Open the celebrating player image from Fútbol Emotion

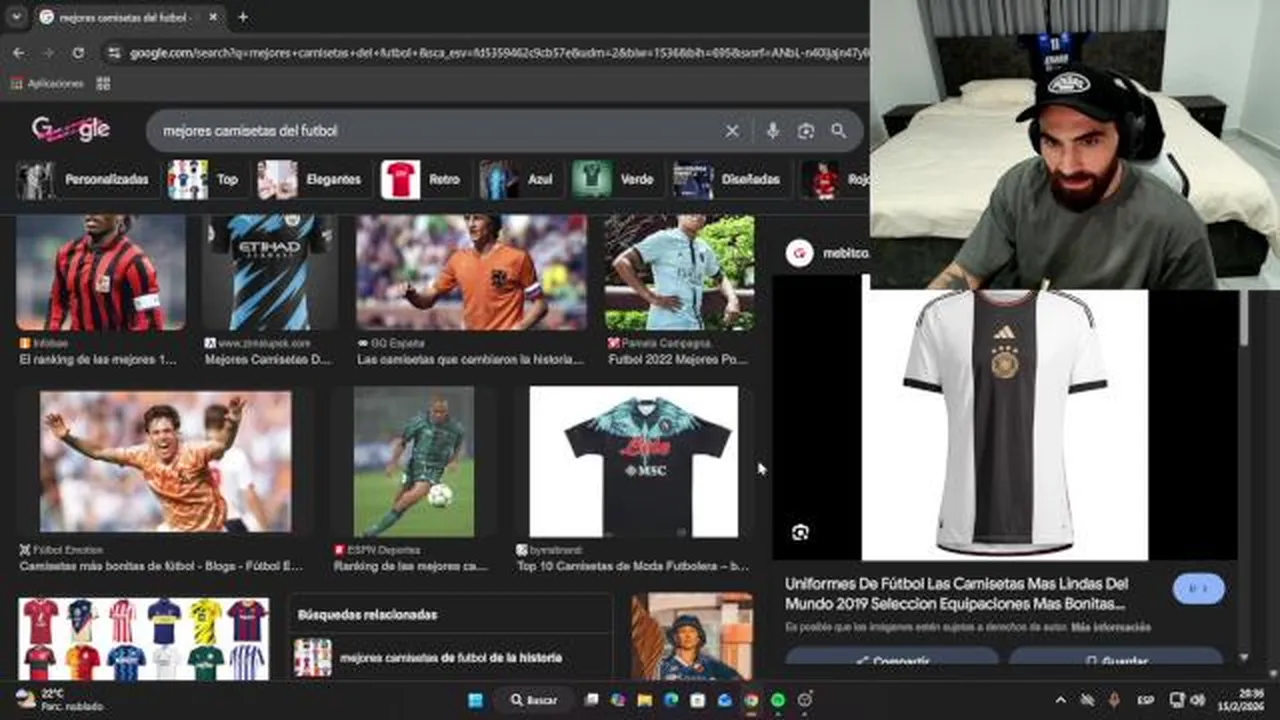166,462
